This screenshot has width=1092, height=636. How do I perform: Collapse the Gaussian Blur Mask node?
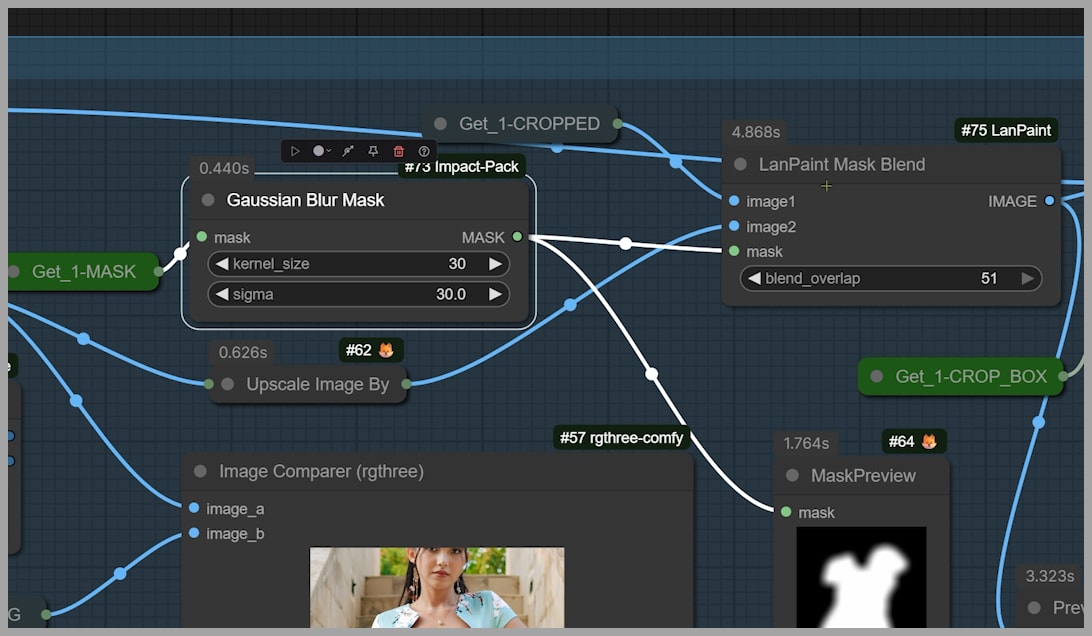tap(208, 200)
